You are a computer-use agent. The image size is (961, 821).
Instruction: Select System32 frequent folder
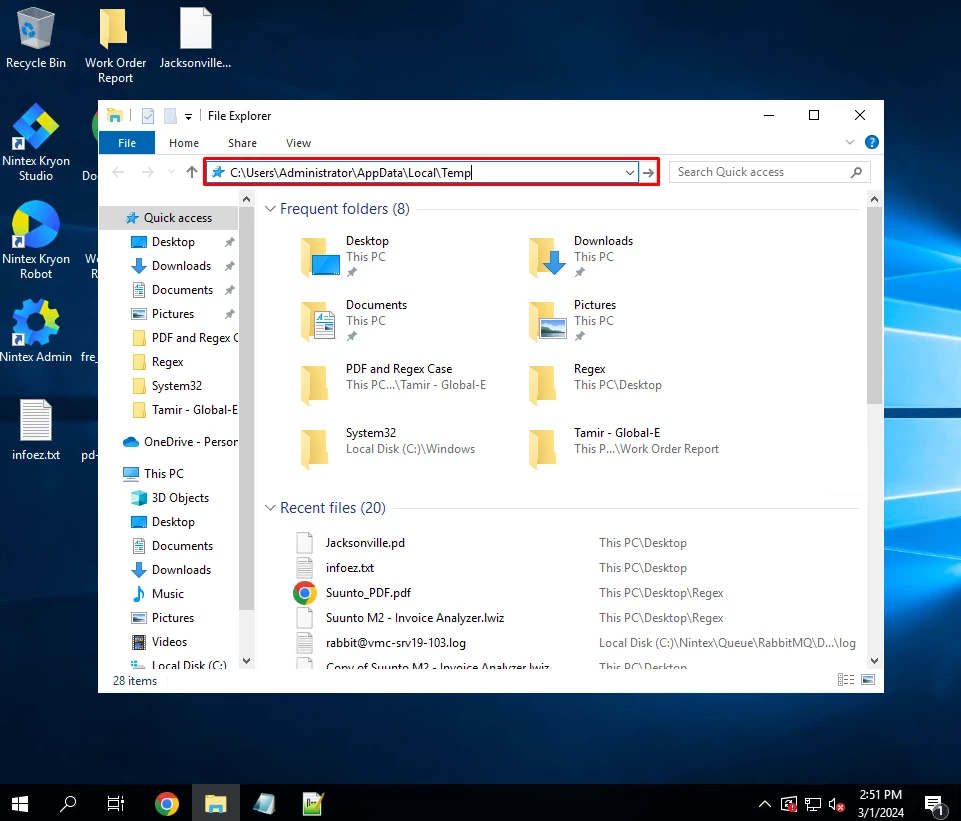[387, 449]
